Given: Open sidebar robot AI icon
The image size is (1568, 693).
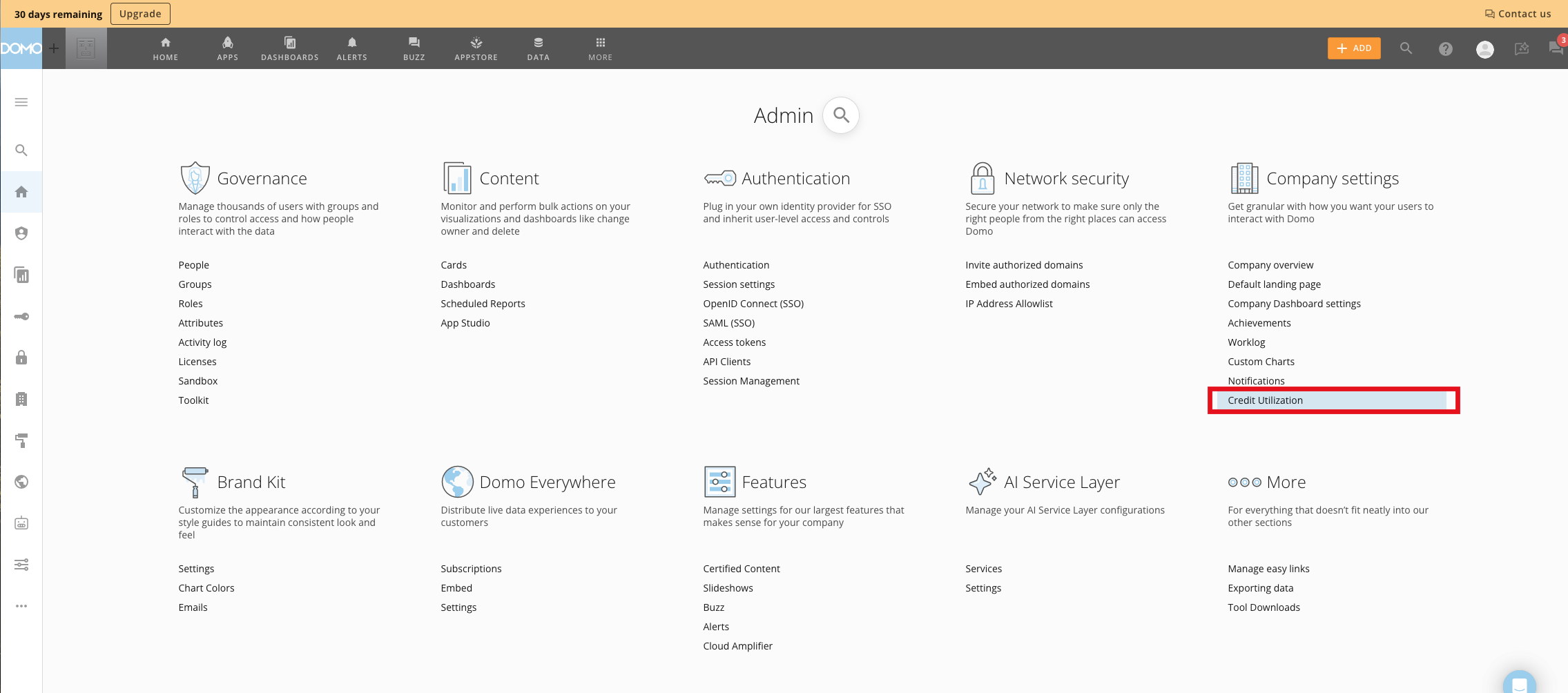Looking at the screenshot, I should [21, 523].
